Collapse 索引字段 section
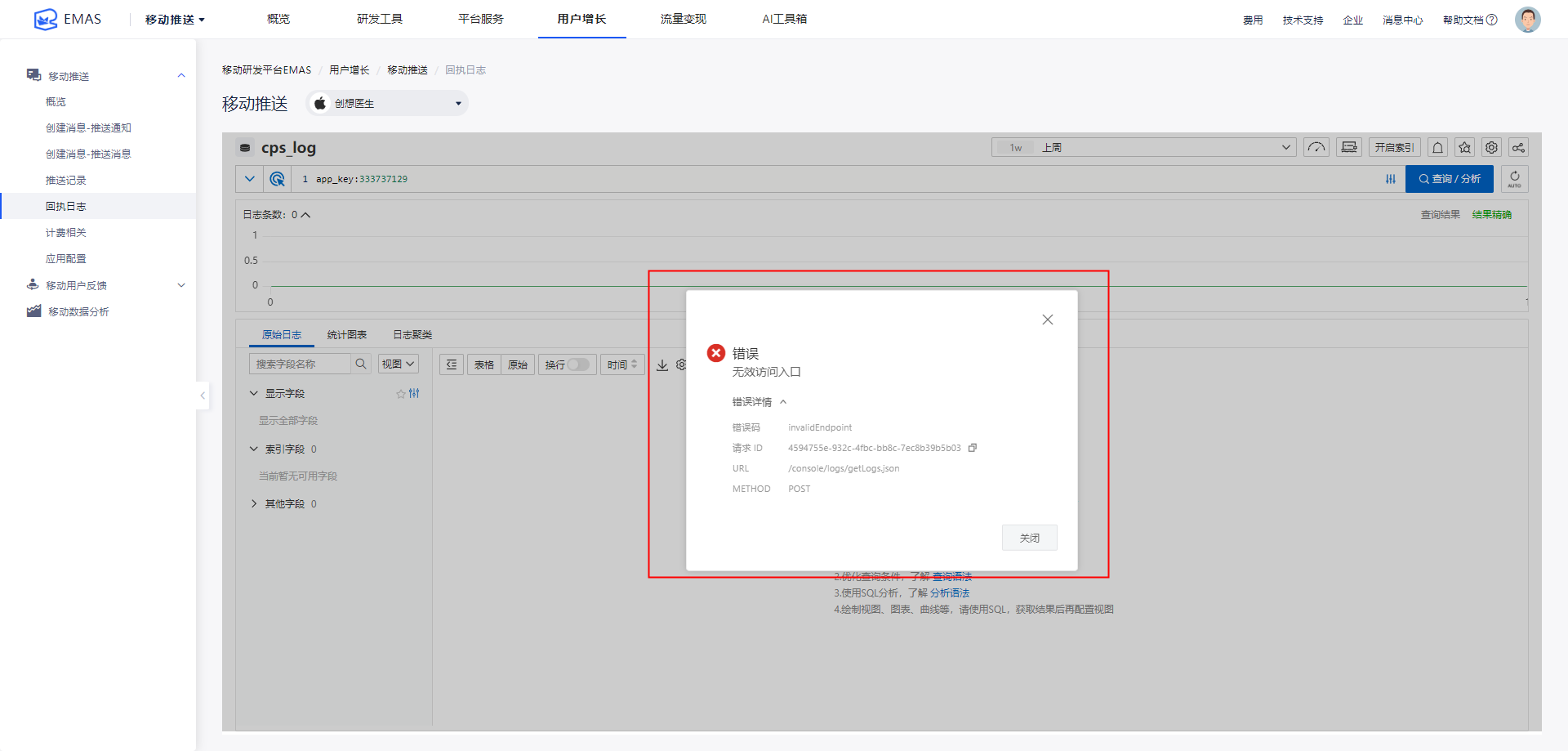 pyautogui.click(x=254, y=449)
